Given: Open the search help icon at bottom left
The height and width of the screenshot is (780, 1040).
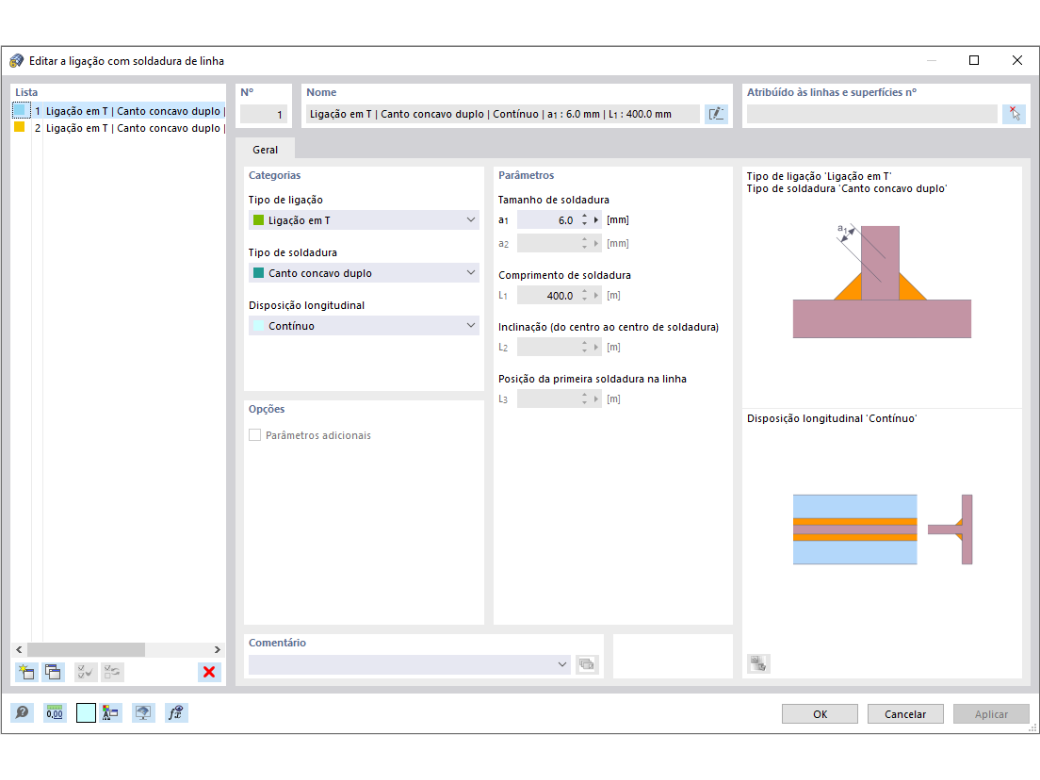Looking at the screenshot, I should coord(22,713).
